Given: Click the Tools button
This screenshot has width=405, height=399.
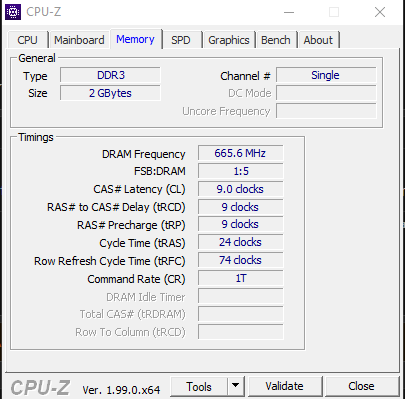Looking at the screenshot, I should [199, 387].
